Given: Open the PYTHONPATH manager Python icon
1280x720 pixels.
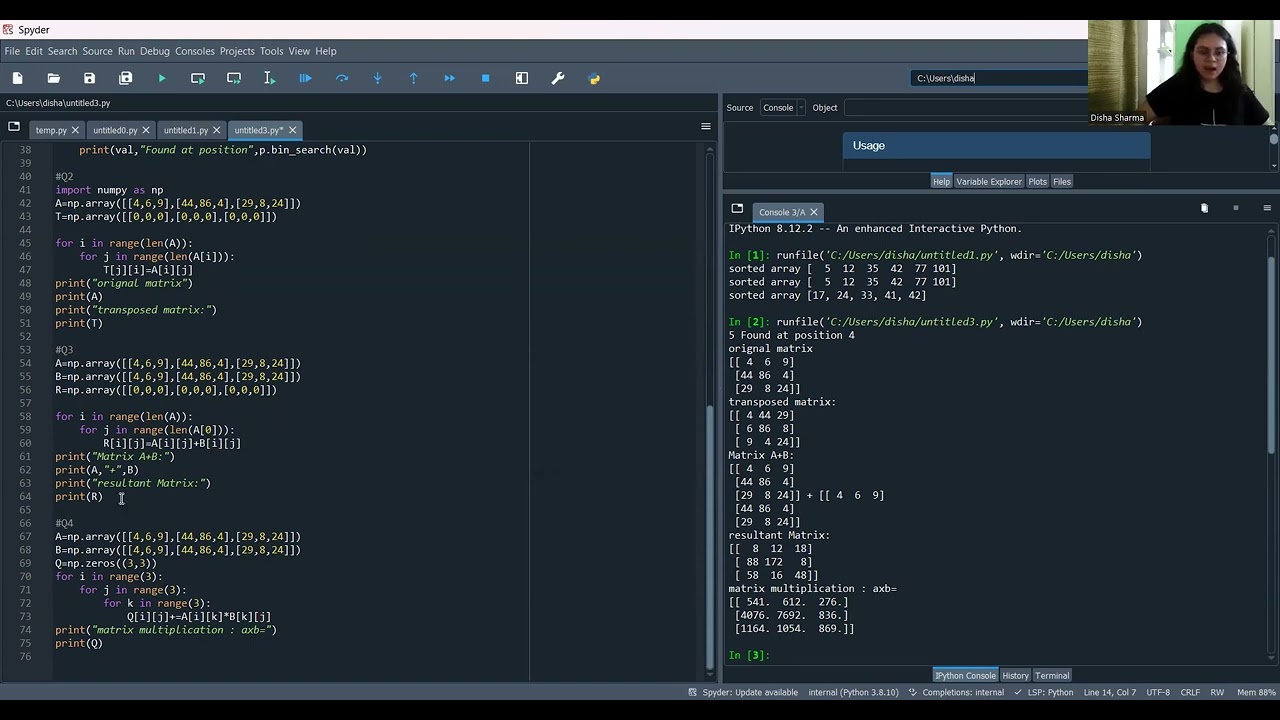Looking at the screenshot, I should click(594, 78).
